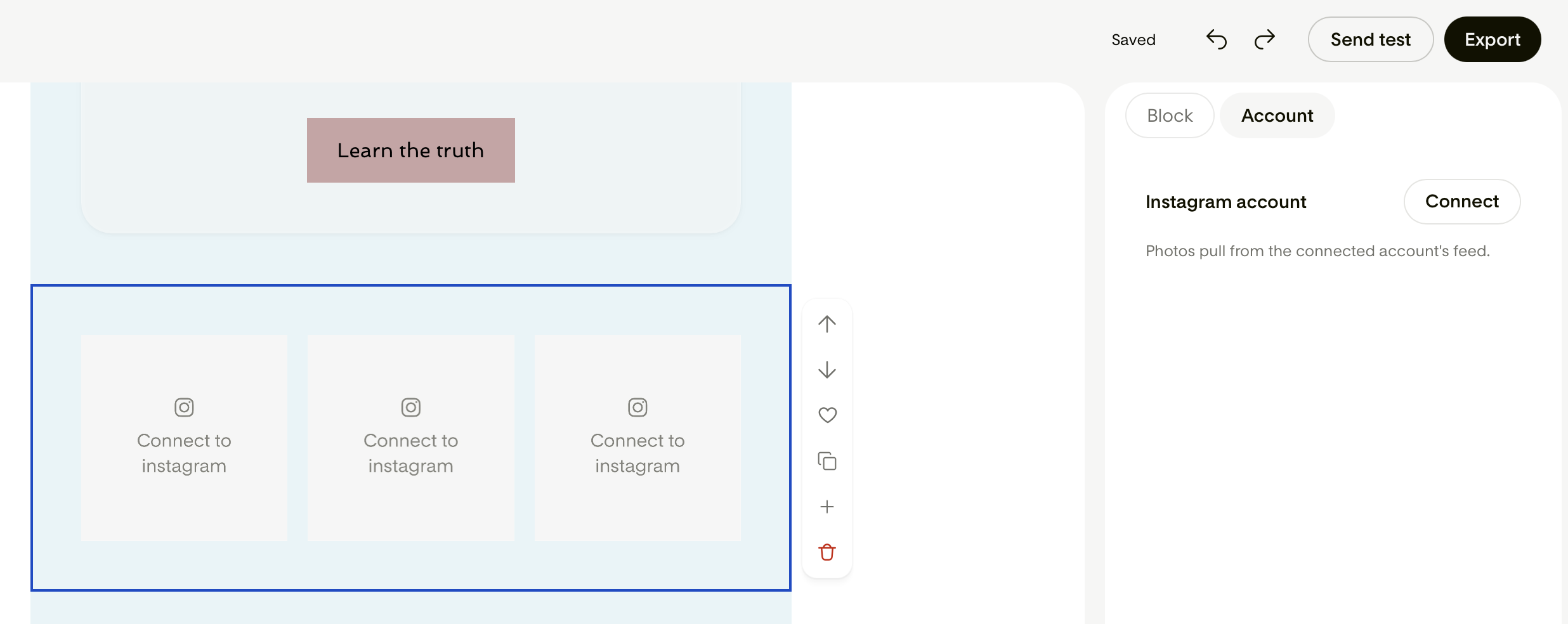The width and height of the screenshot is (1568, 624).
Task: Delete block with red trash icon
Action: pos(827,552)
